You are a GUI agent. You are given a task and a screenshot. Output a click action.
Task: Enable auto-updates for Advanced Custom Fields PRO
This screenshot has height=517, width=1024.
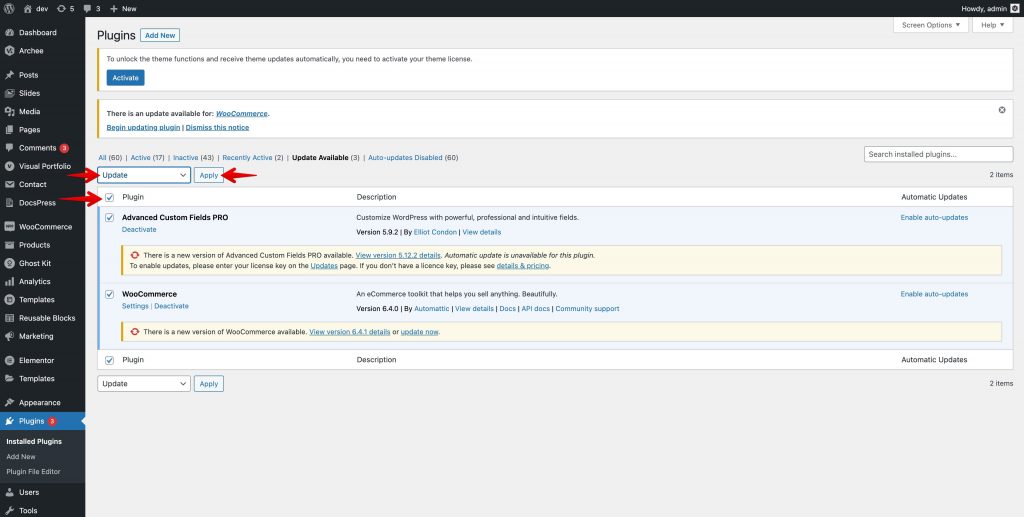click(934, 218)
